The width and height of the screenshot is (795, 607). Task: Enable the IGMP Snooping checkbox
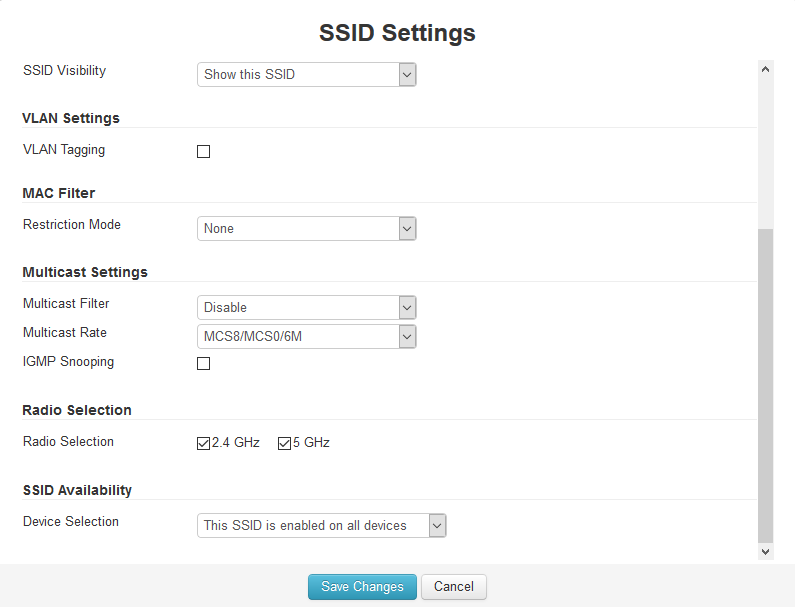pos(203,364)
